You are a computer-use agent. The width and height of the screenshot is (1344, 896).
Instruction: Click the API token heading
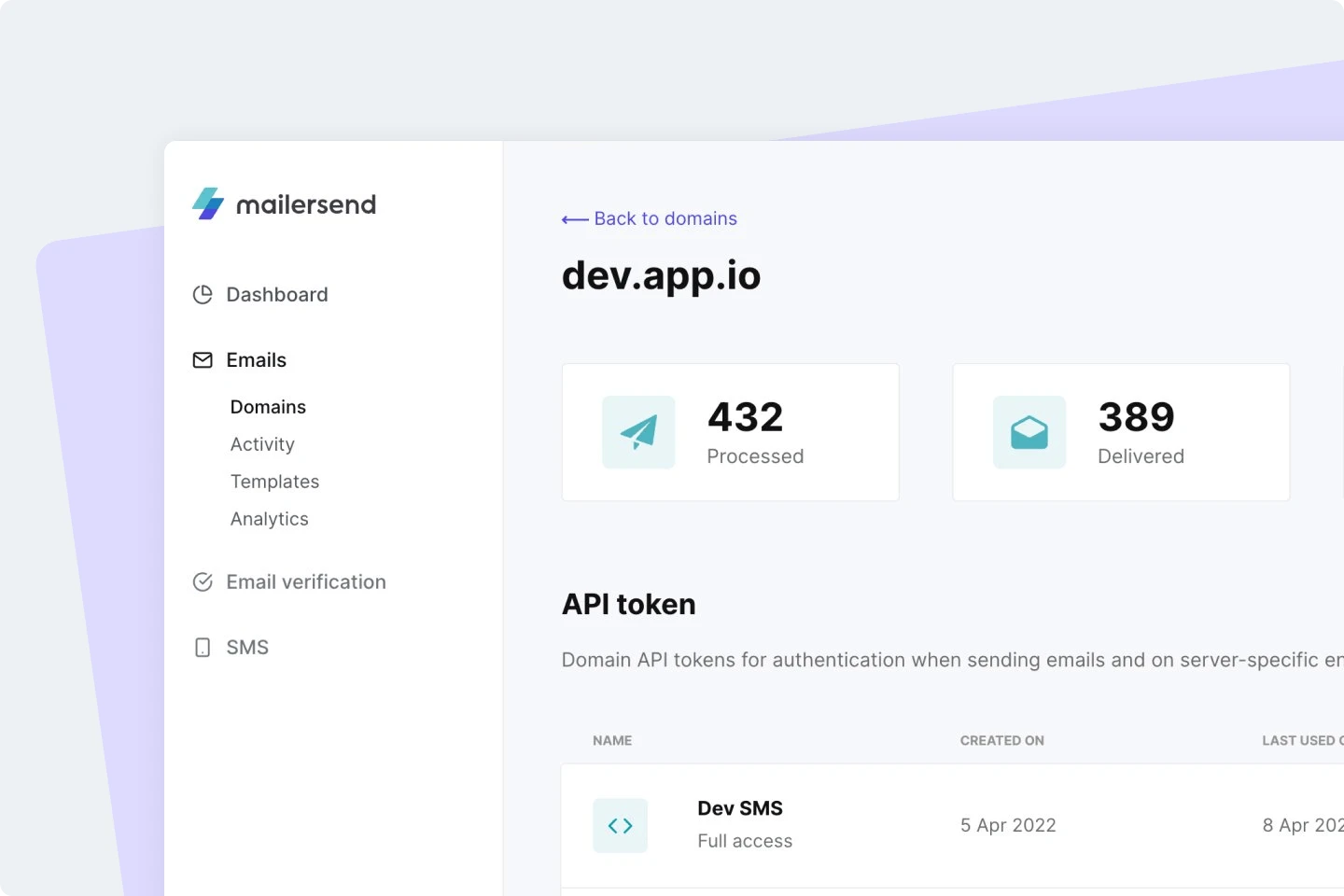[628, 605]
